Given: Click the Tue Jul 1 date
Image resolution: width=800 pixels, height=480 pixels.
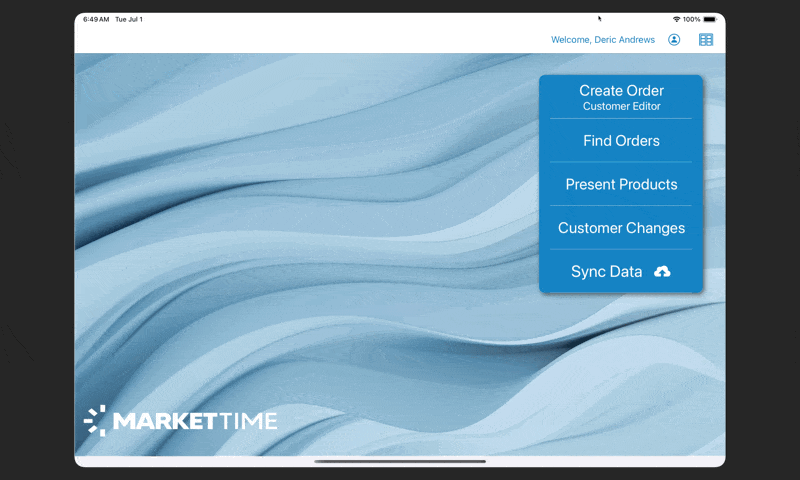Looking at the screenshot, I should click(129, 19).
